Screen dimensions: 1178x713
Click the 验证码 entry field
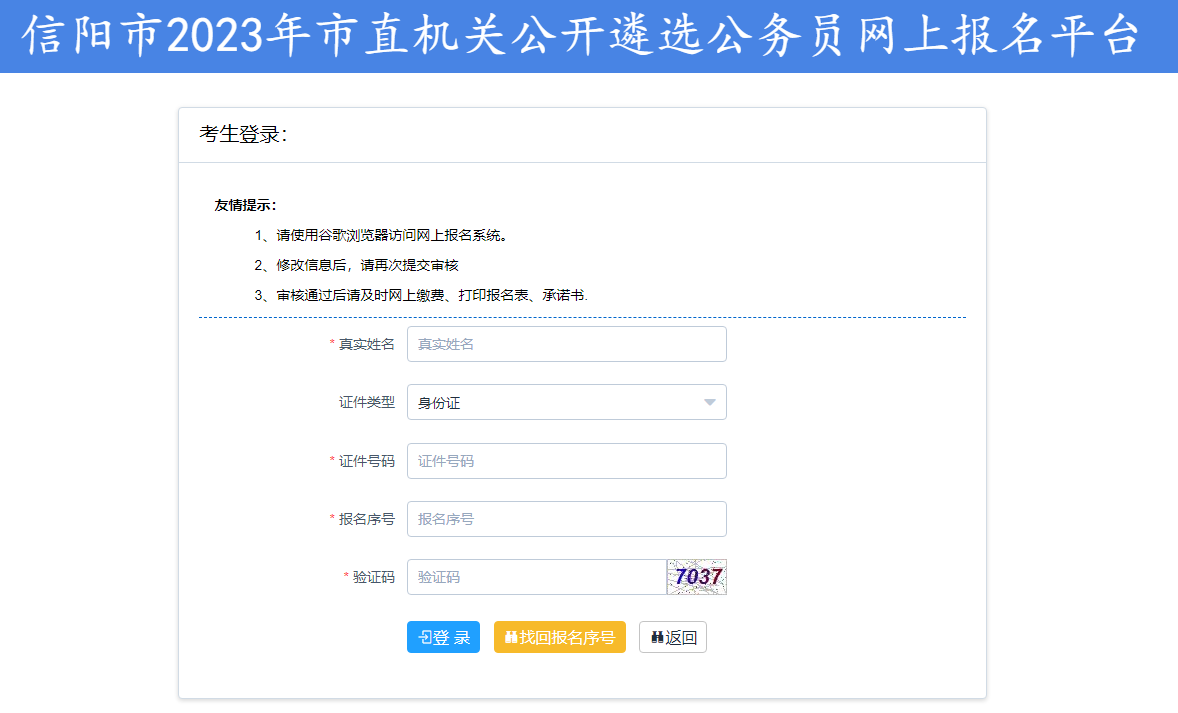pos(536,577)
